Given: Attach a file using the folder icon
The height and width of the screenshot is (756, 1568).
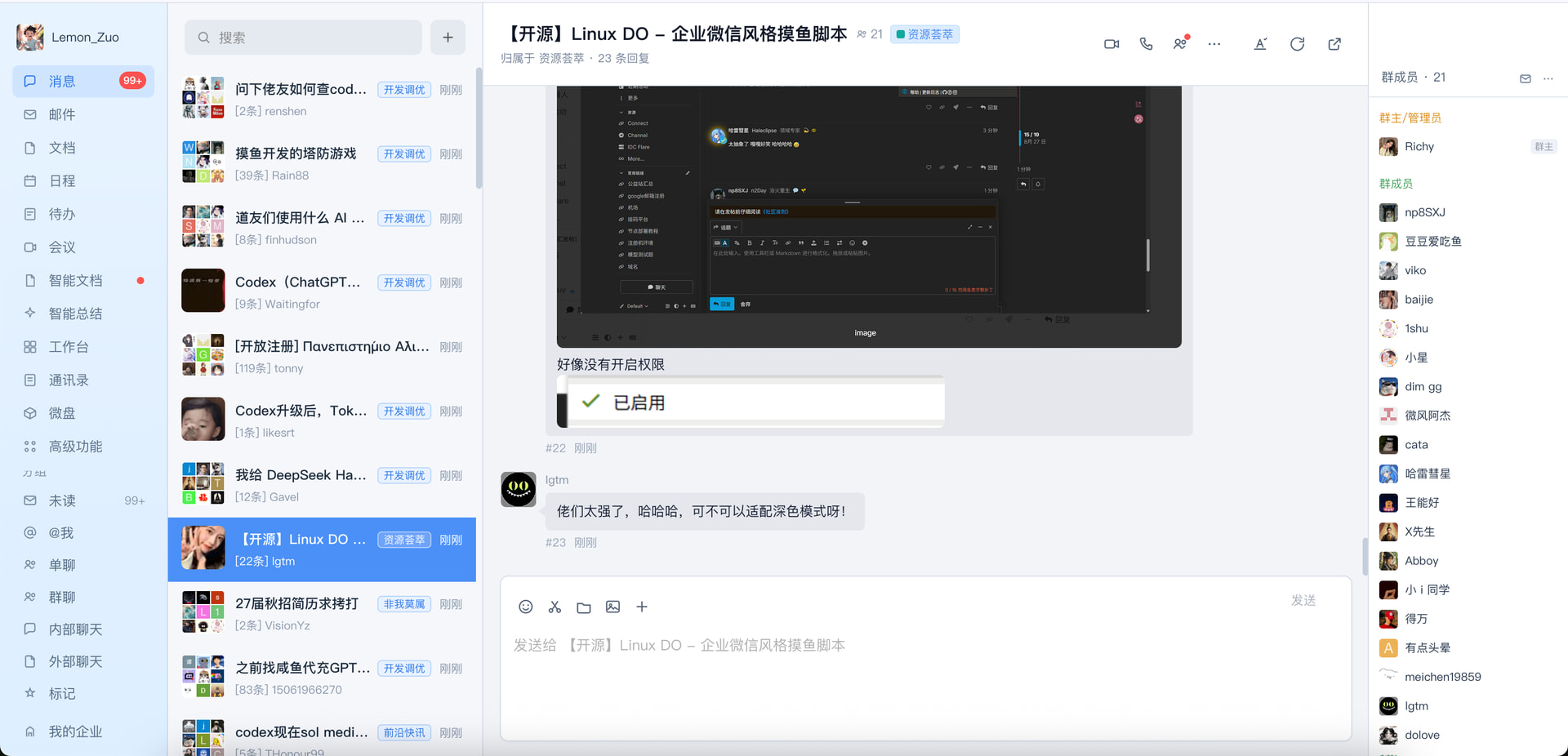Looking at the screenshot, I should click(584, 607).
